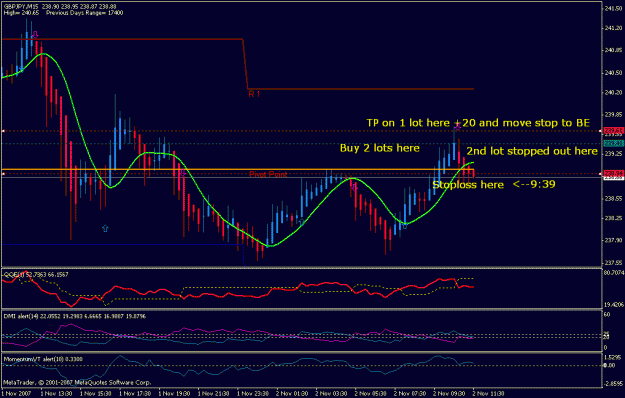This screenshot has height=398, width=625.
Task: Select the 'Stoploss here <--9:39' annotation
Action: click(x=494, y=184)
